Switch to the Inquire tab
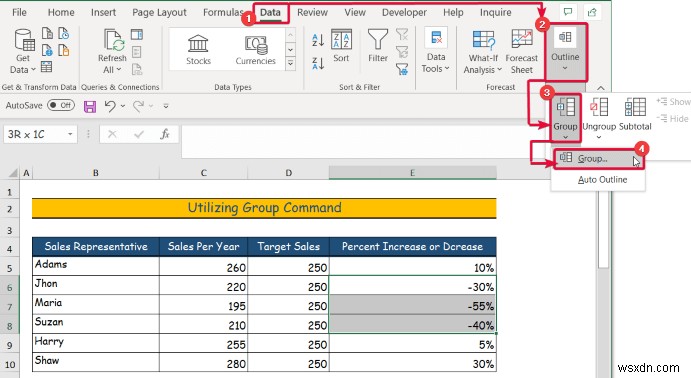The image size is (691, 378). pyautogui.click(x=495, y=12)
